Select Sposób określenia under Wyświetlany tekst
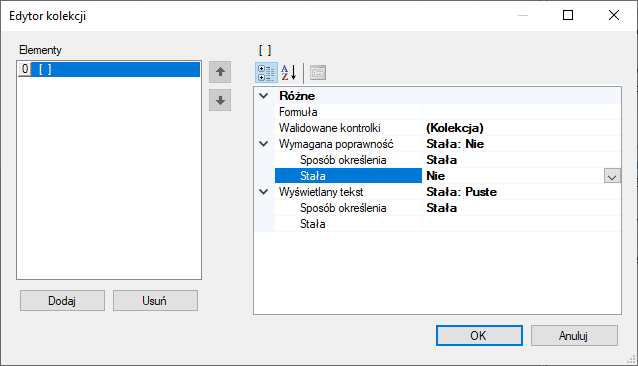Viewport: 638px width, 366px height. click(x=348, y=208)
